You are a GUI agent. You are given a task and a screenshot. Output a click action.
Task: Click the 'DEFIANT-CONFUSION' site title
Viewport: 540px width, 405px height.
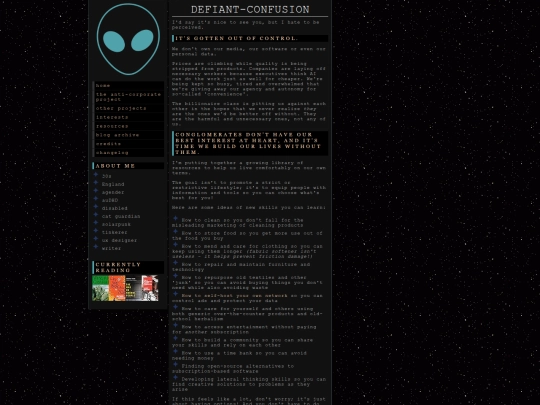click(250, 10)
